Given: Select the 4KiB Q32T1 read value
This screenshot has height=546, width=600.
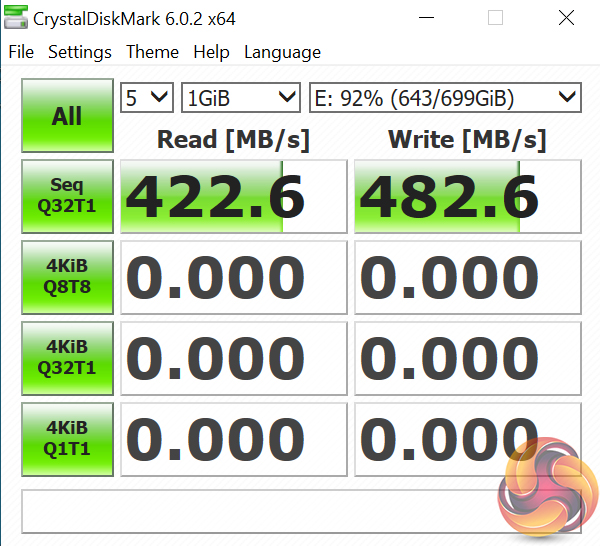Looking at the screenshot, I should (234, 358).
